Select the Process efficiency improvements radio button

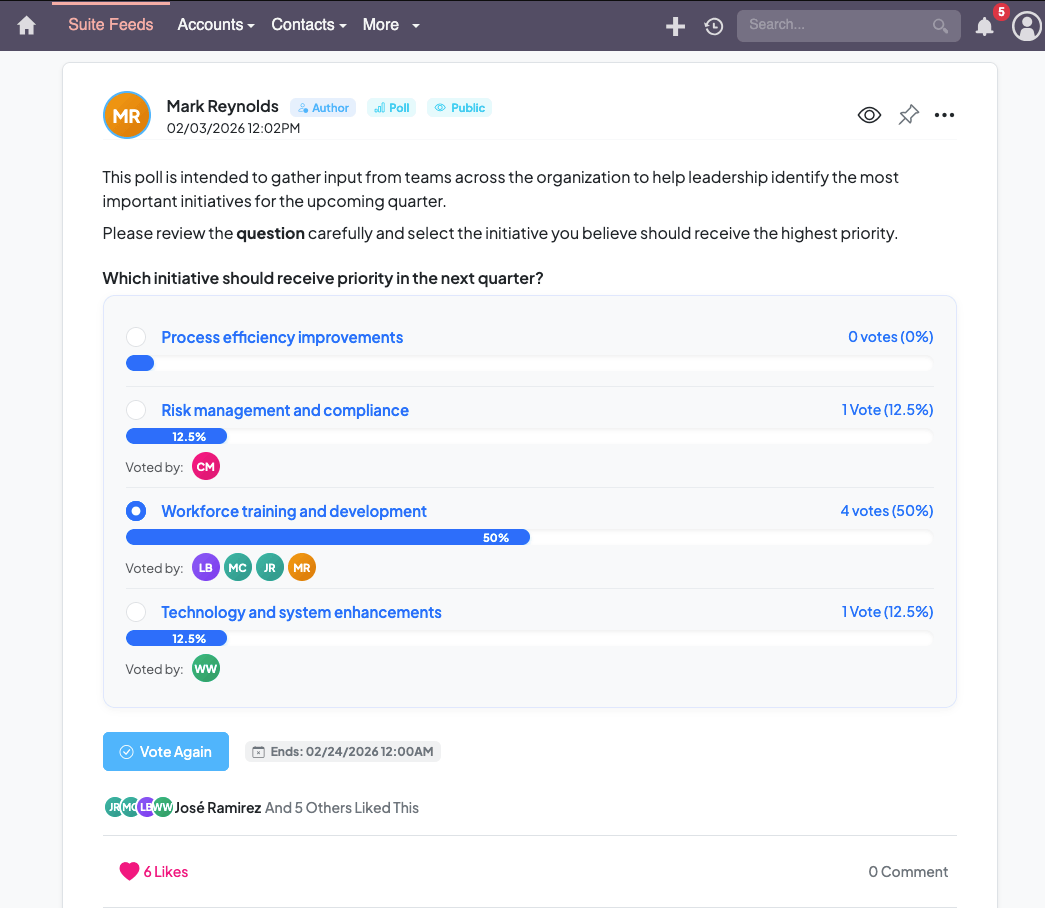click(x=135, y=337)
